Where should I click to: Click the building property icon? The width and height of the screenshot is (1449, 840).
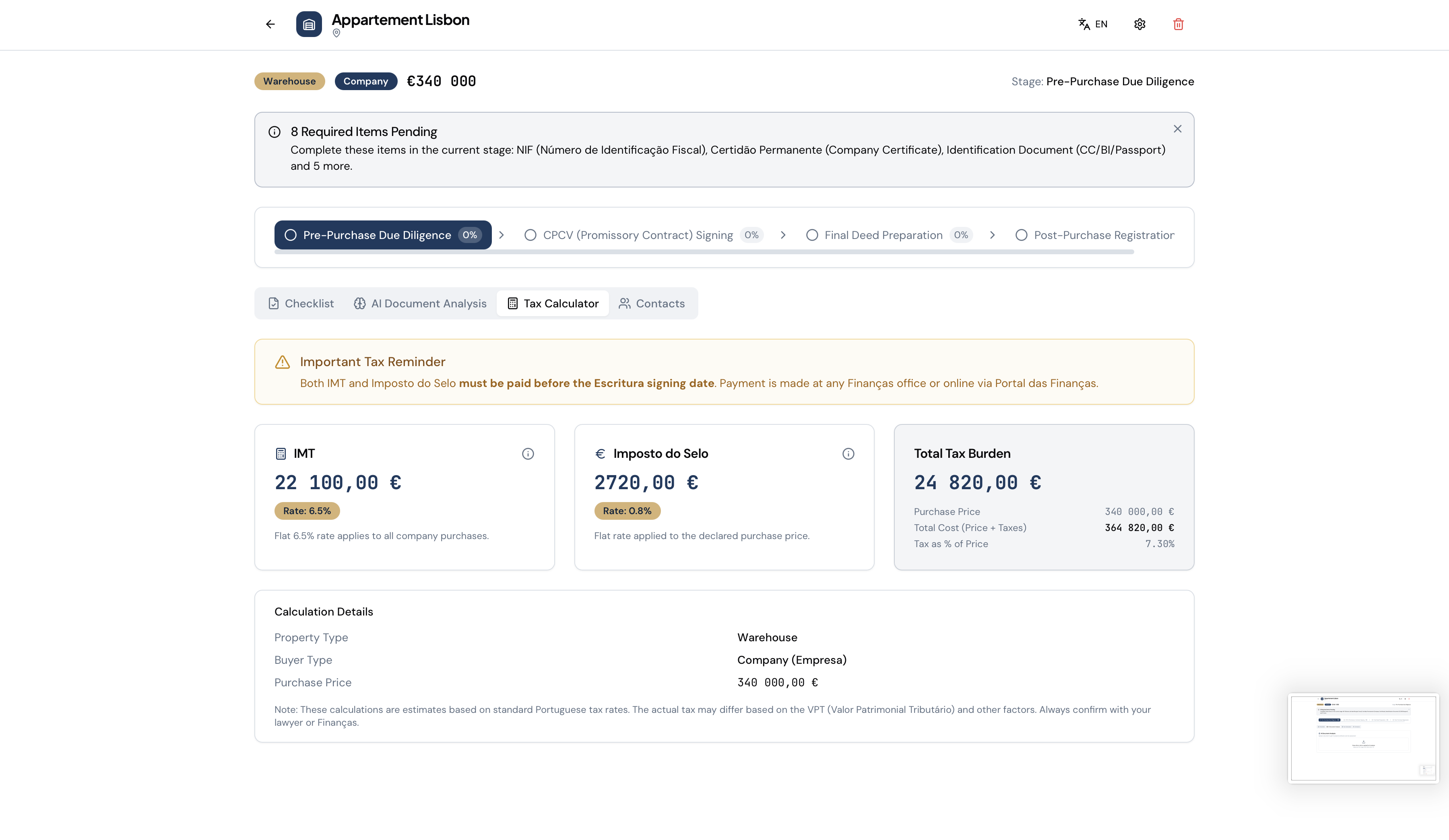(309, 24)
